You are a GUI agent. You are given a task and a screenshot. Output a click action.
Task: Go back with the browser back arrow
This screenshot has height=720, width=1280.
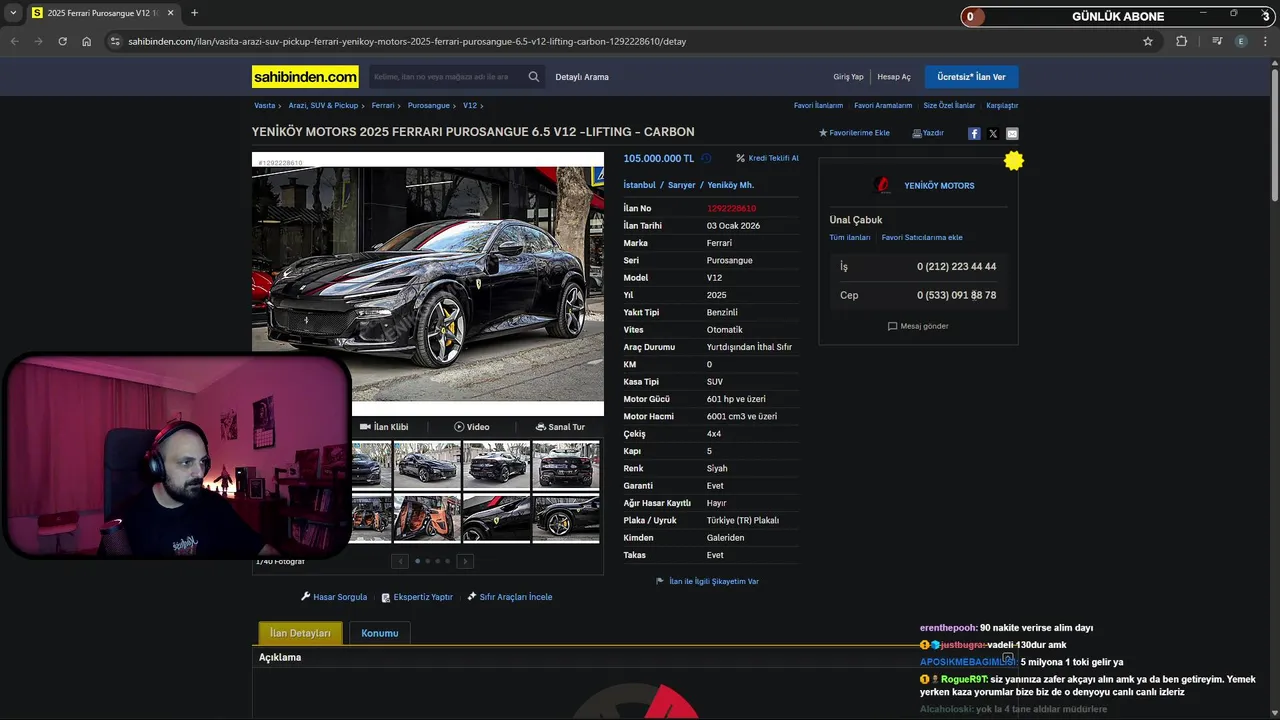coord(14,41)
